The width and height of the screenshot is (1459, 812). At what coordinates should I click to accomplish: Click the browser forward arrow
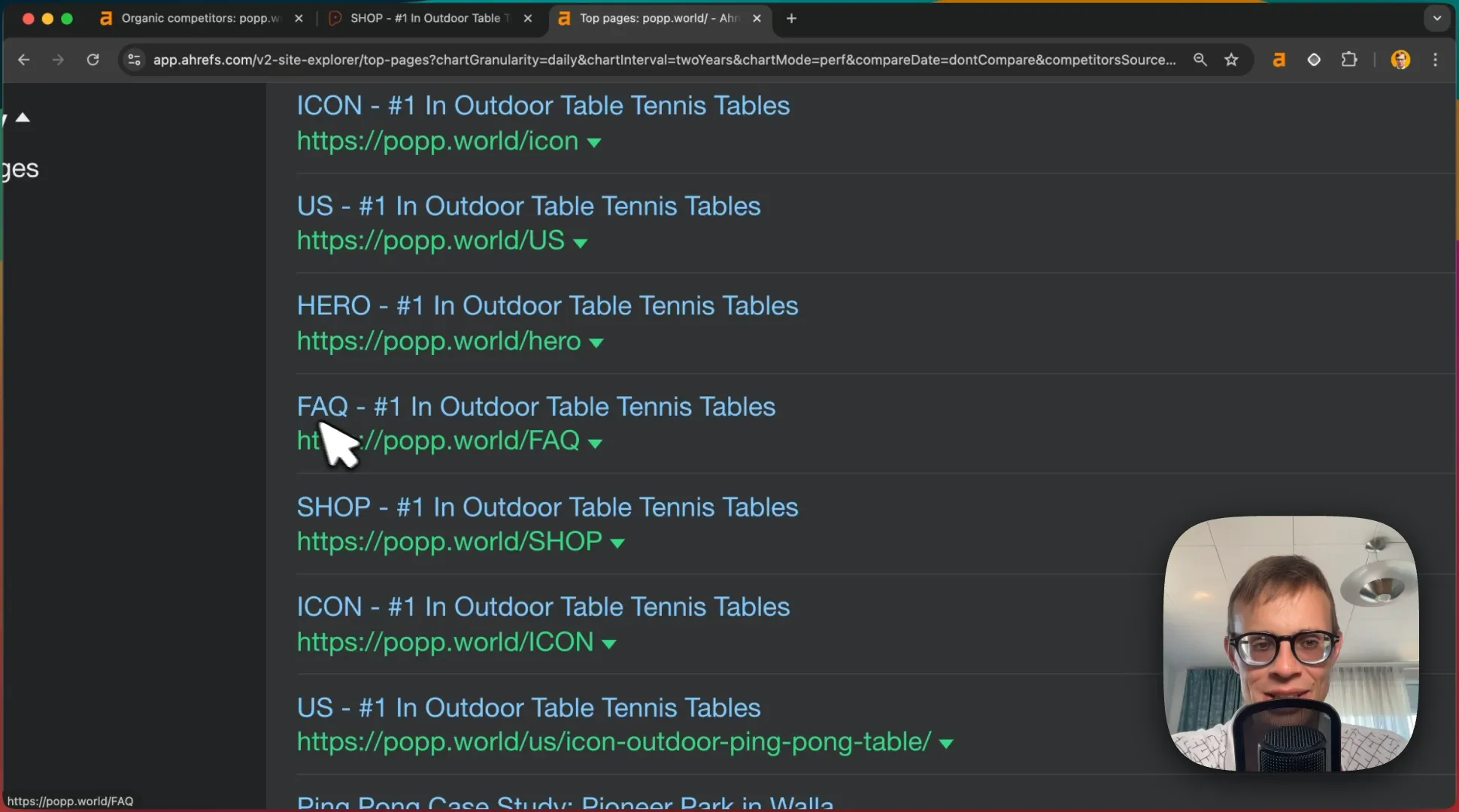[58, 59]
